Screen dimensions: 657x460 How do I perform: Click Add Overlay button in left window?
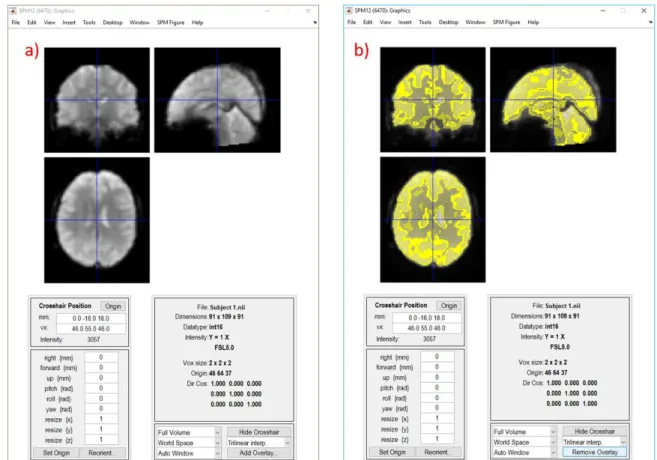coord(259,453)
